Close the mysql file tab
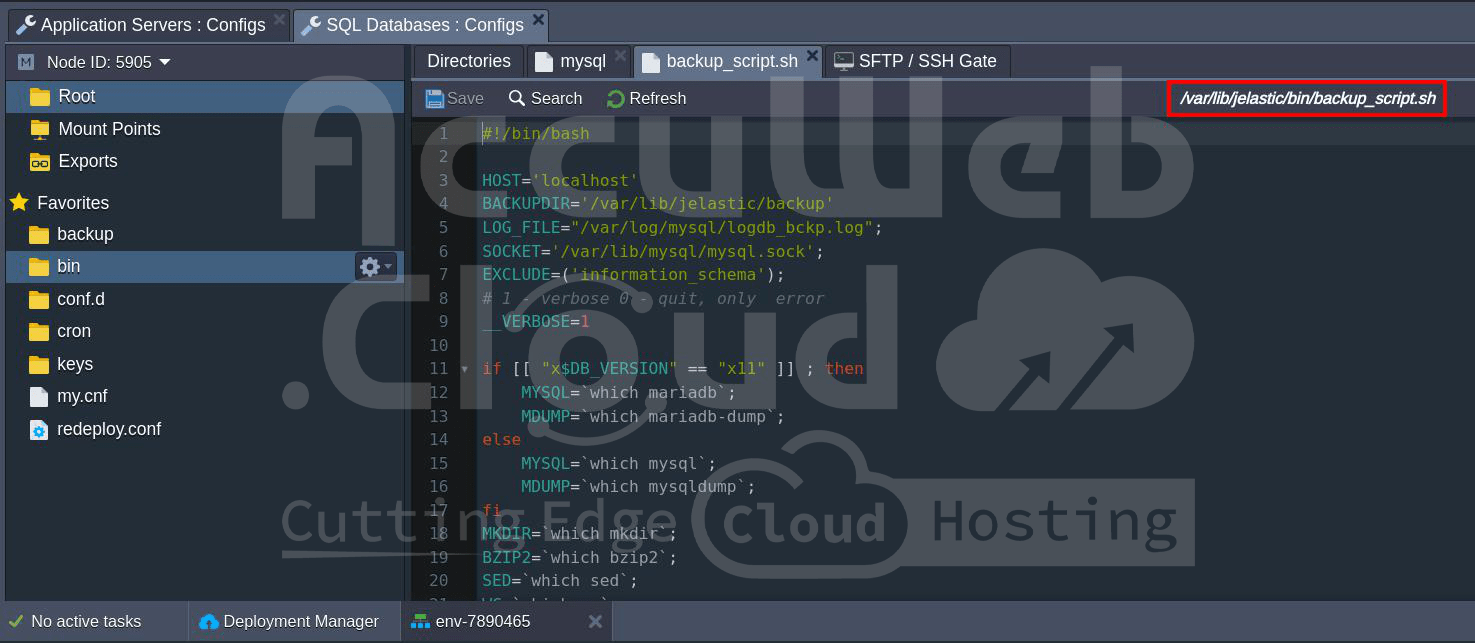Screen dimensions: 1475x643 point(620,57)
